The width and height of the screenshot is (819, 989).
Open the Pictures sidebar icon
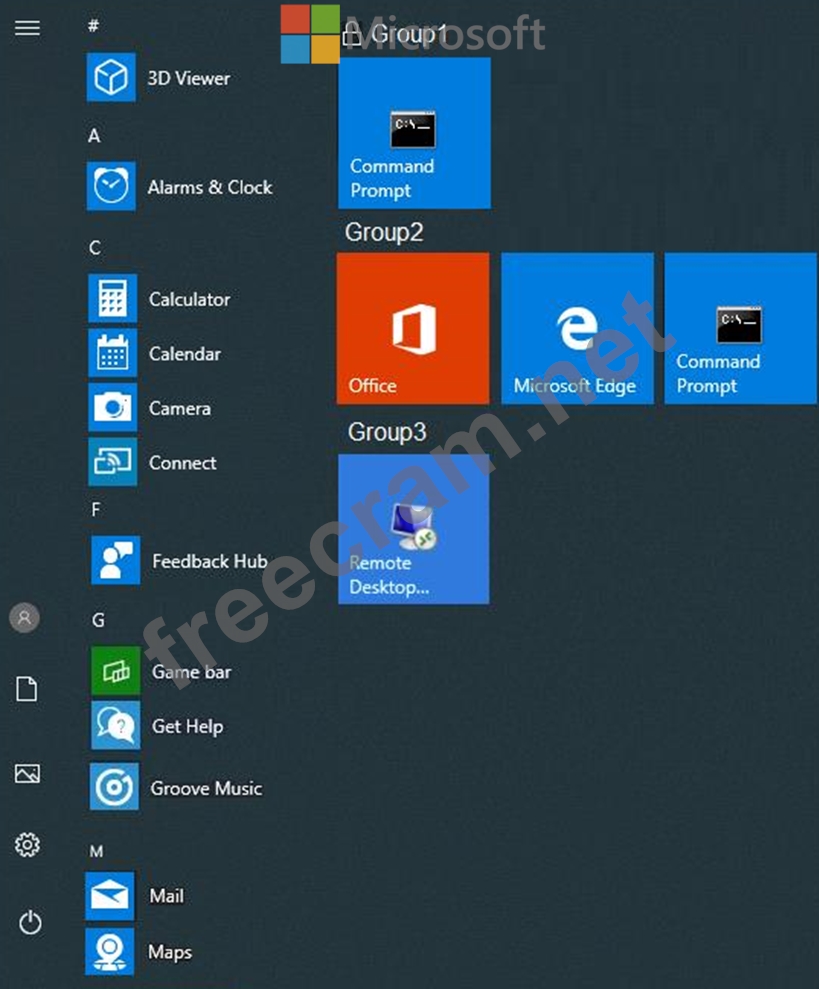coord(27,773)
